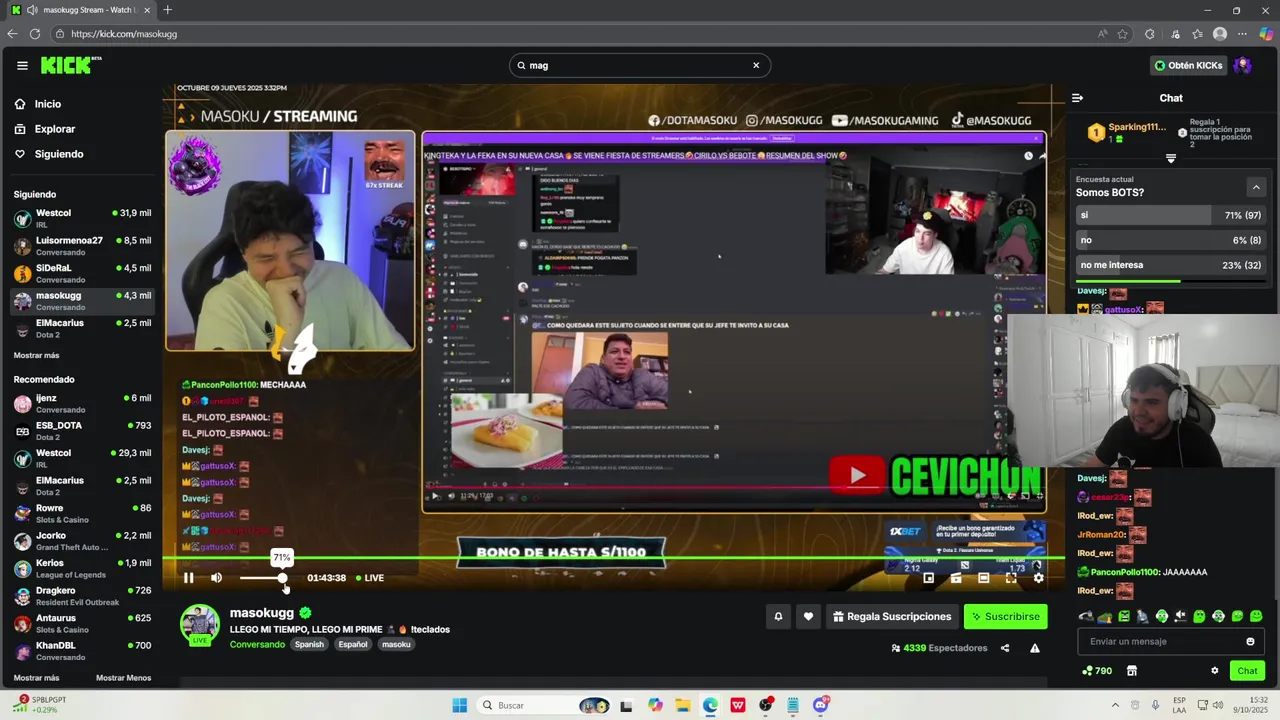Vote 'no' in poll
Viewport: 1280px width, 720px height.
coord(1171,240)
